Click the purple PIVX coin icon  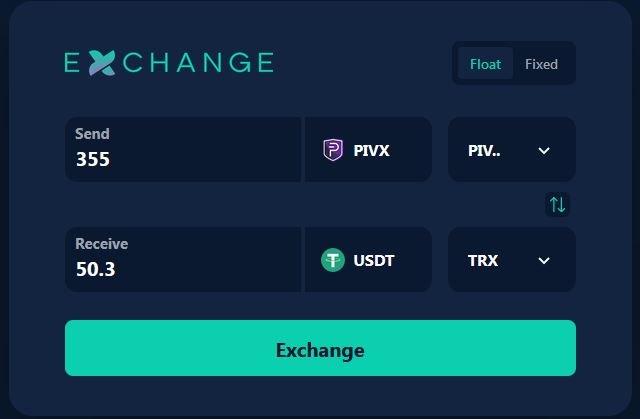click(x=333, y=150)
